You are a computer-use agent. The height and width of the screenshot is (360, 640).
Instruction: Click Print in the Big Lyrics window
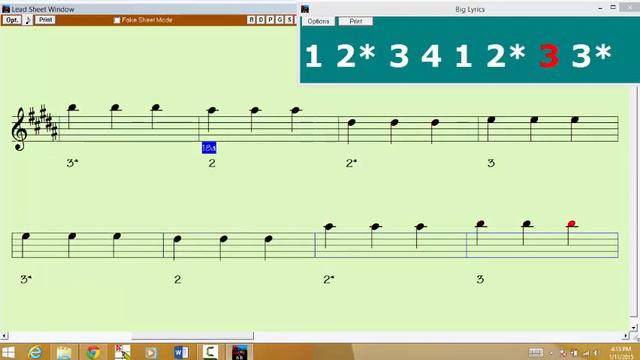[356, 21]
